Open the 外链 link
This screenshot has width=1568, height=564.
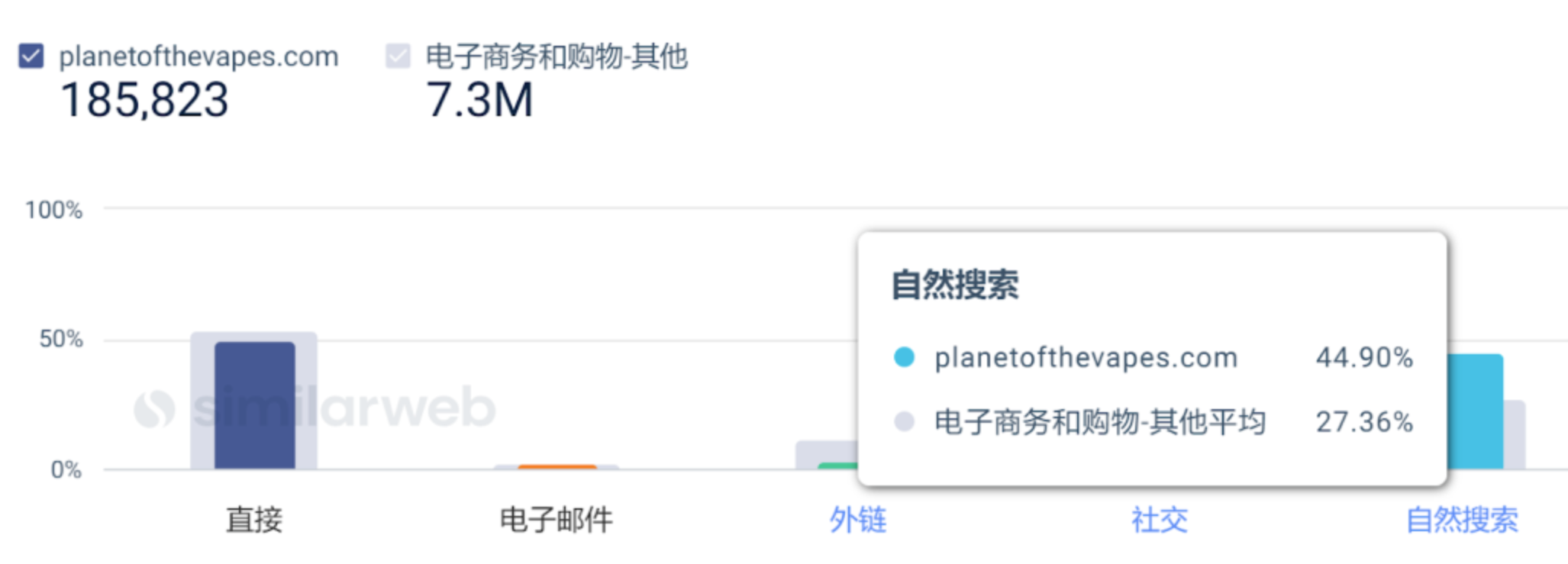pyautogui.click(x=857, y=520)
